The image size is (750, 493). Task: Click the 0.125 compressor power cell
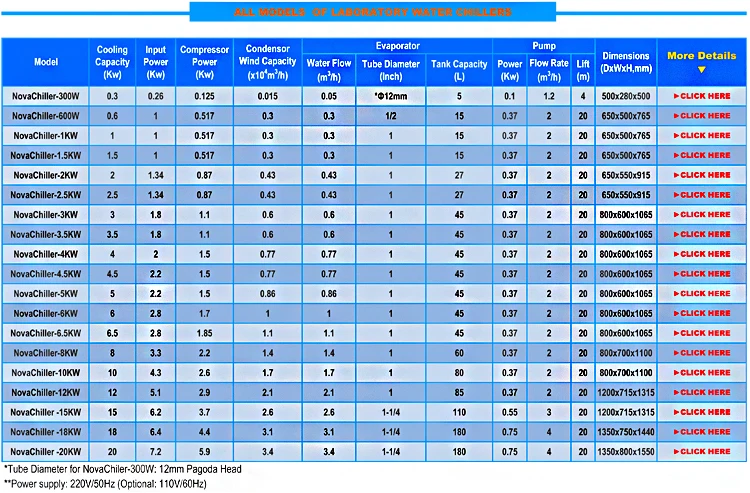[204, 96]
